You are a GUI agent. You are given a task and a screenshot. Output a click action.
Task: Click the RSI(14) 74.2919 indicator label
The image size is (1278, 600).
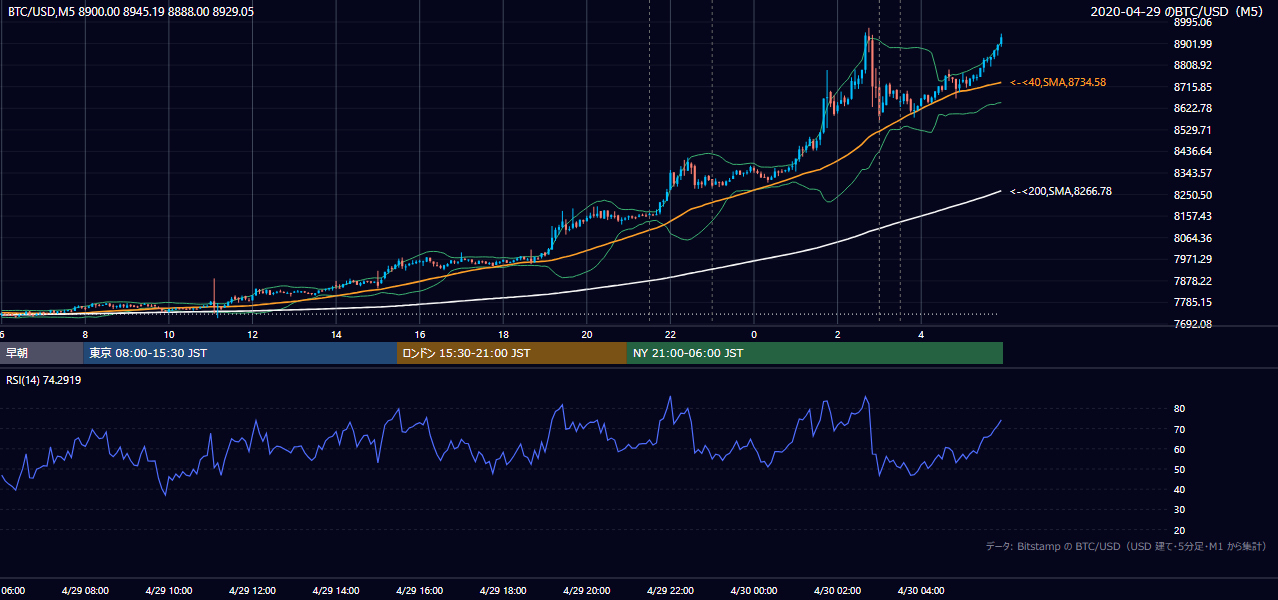pyautogui.click(x=45, y=378)
